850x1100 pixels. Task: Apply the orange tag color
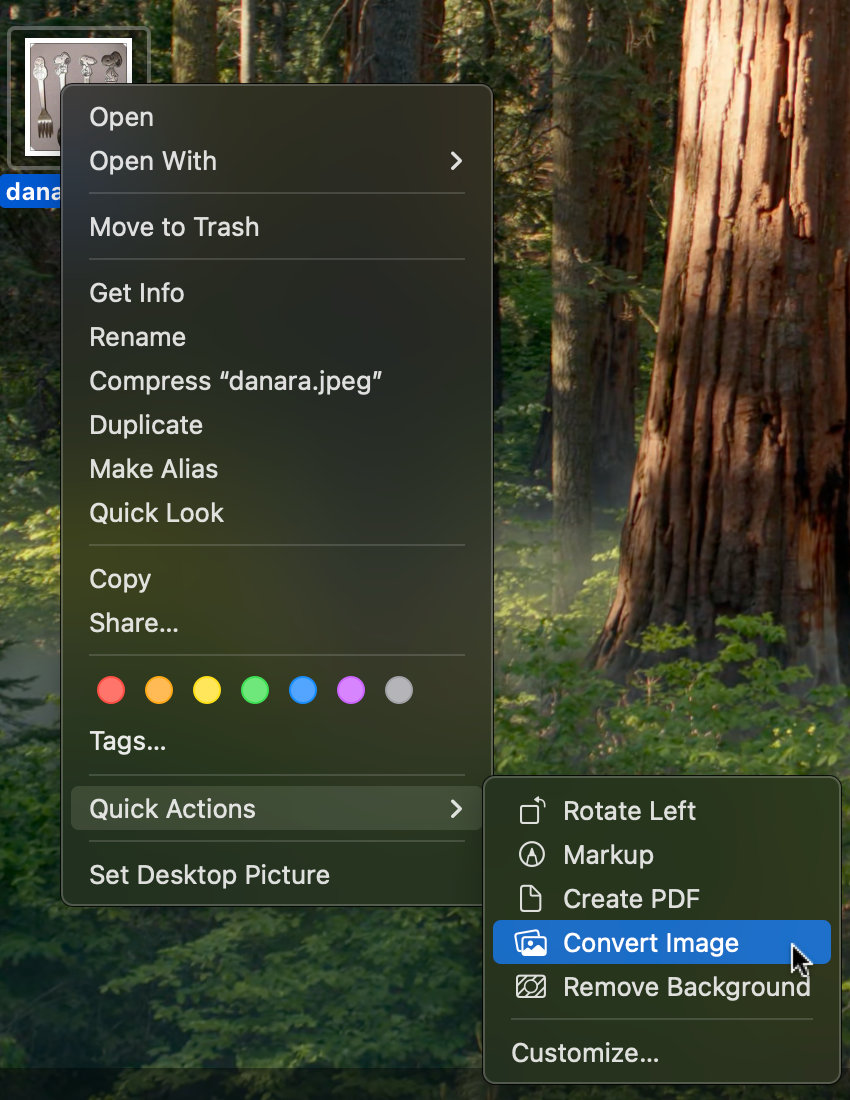point(159,690)
